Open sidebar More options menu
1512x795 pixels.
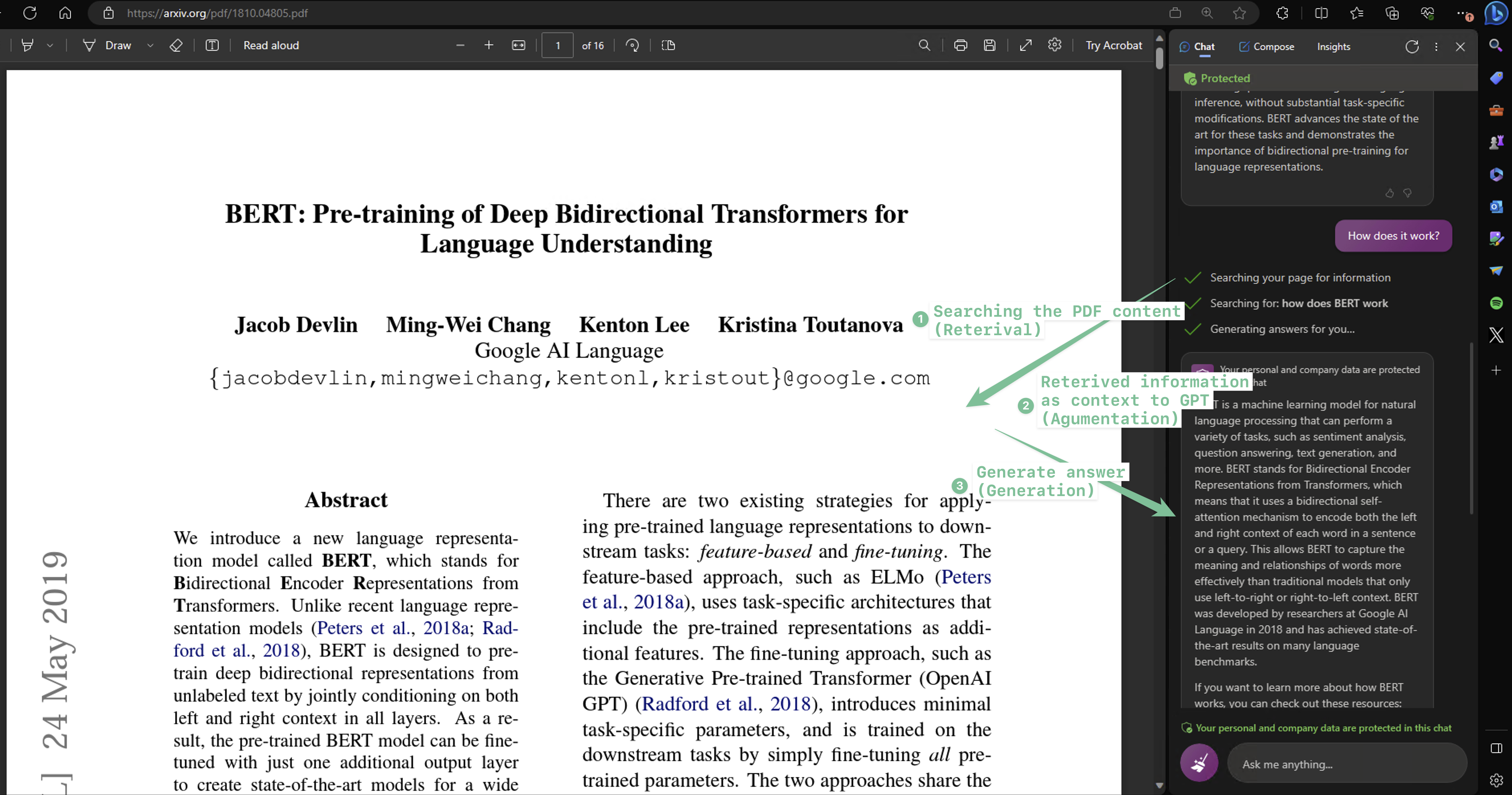tap(1436, 46)
